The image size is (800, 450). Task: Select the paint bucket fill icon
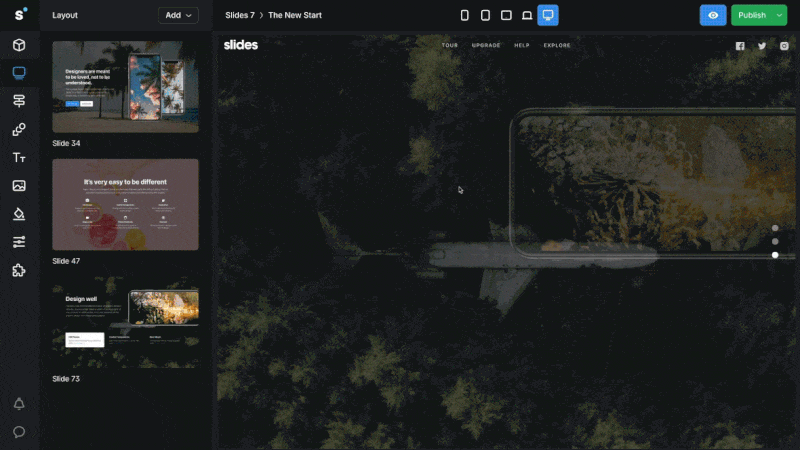tap(19, 214)
